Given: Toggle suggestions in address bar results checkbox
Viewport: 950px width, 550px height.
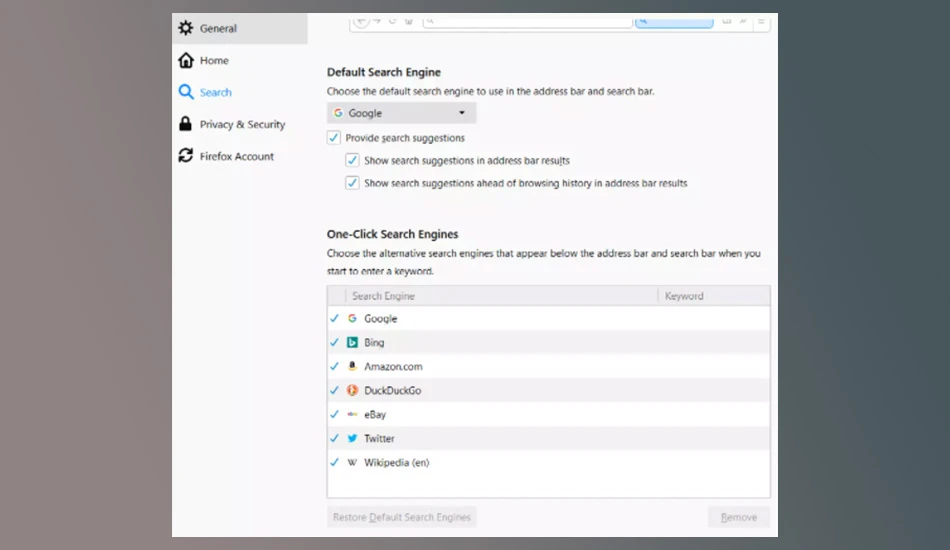Looking at the screenshot, I should coord(352,160).
